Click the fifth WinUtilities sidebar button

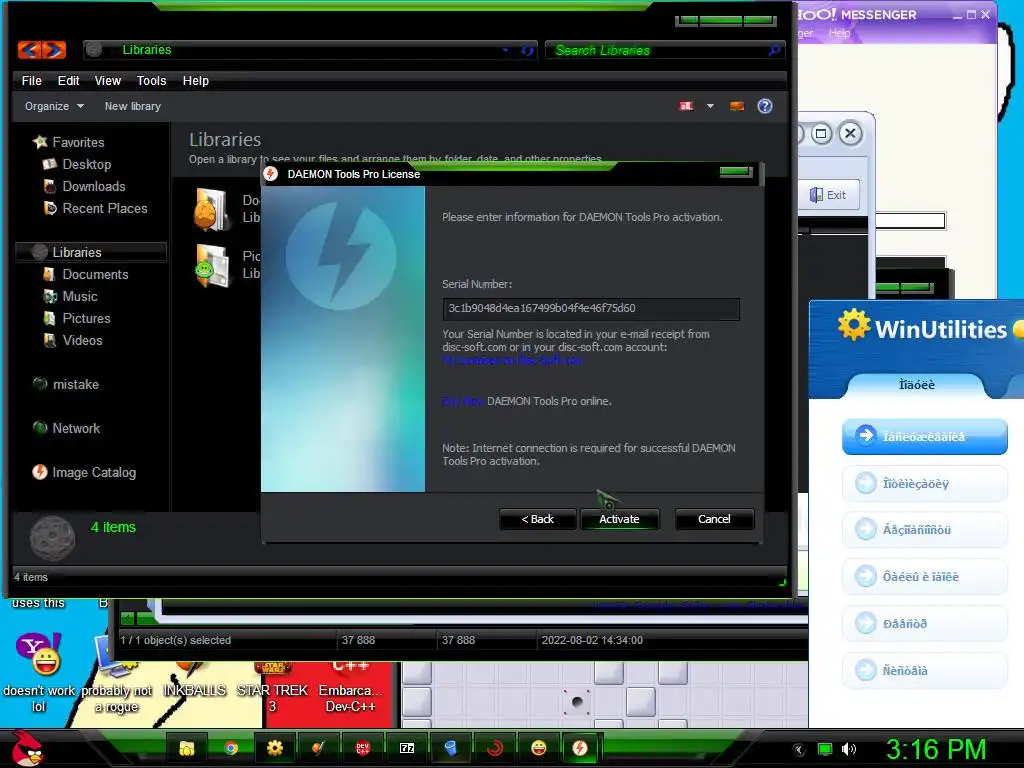pos(924,624)
